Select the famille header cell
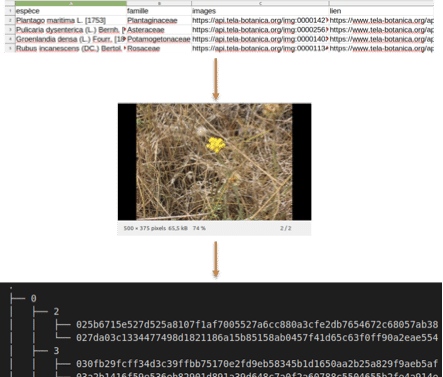The height and width of the screenshot is (377, 443). click(159, 11)
